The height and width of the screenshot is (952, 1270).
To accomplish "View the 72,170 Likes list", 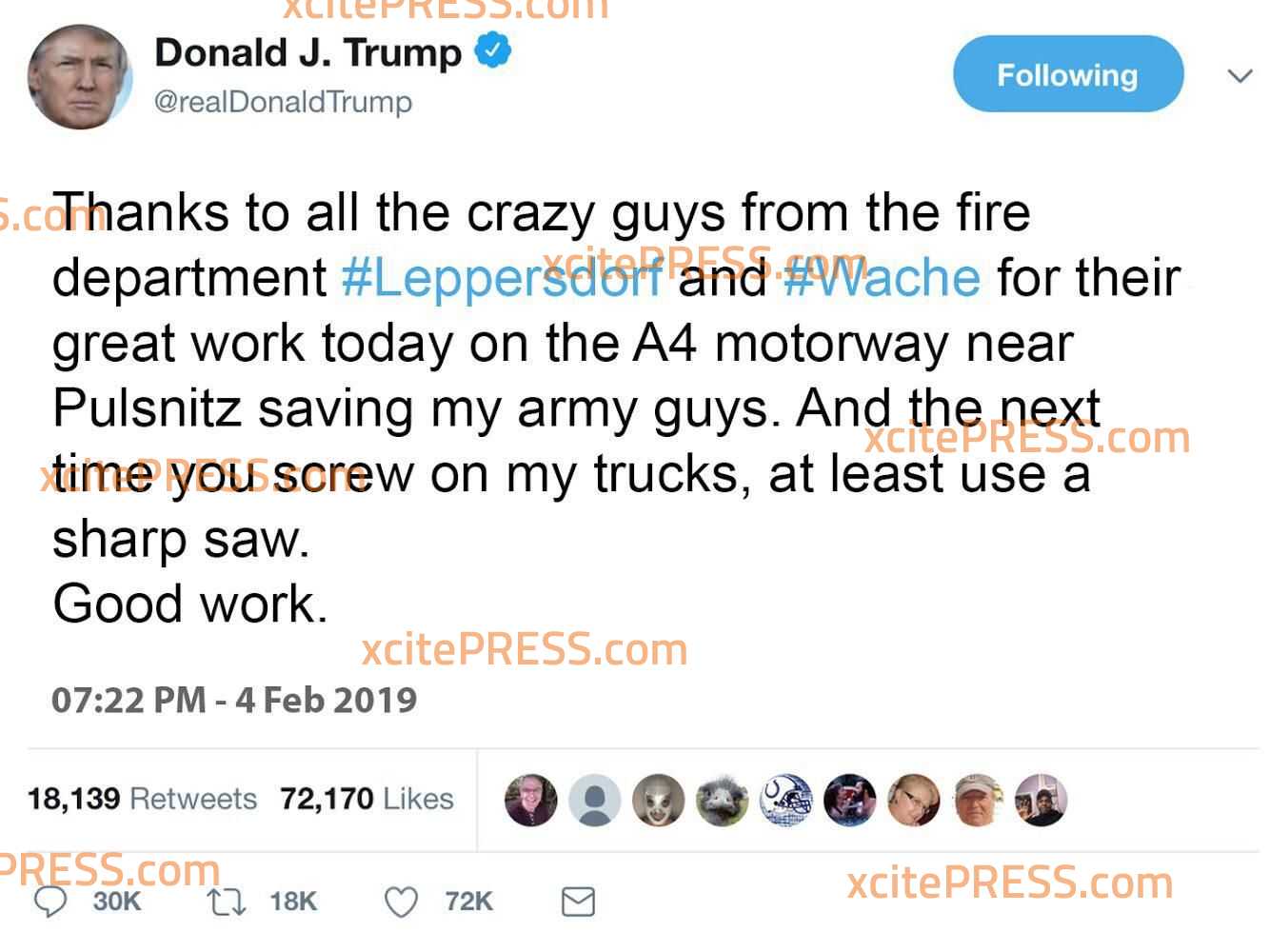I will (367, 798).
